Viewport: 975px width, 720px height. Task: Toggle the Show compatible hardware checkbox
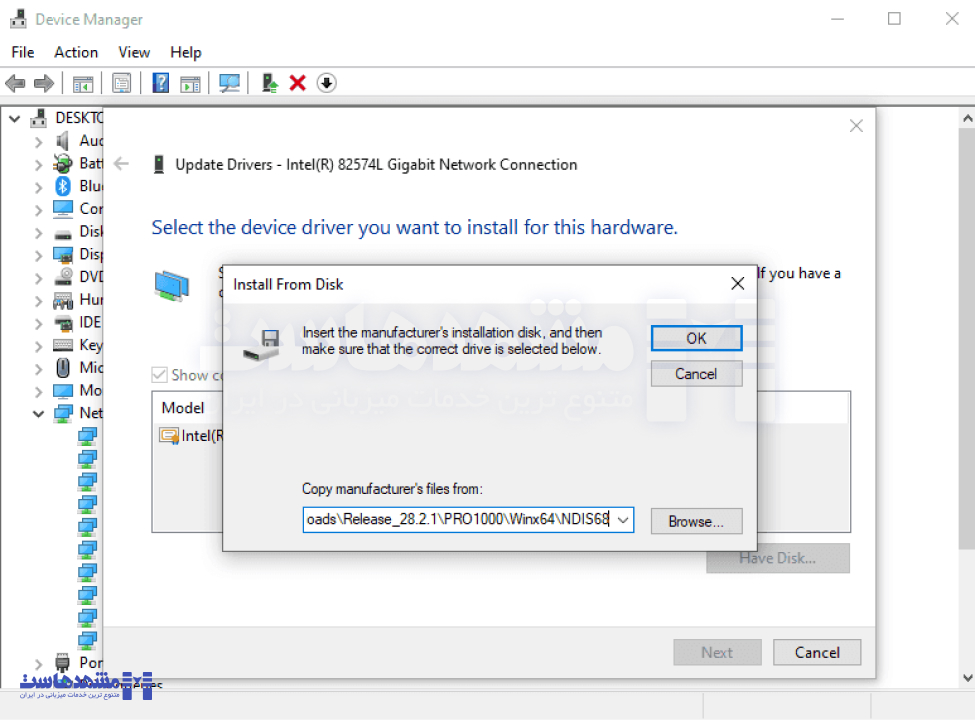tap(159, 375)
